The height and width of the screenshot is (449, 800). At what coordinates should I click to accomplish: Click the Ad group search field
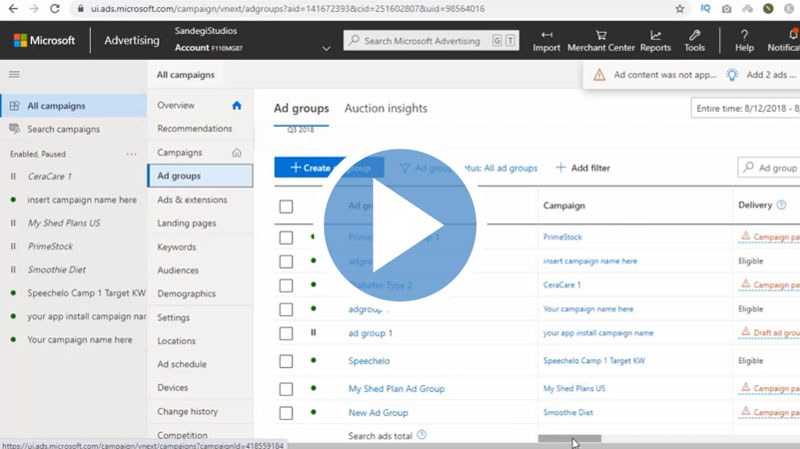[x=769, y=167]
